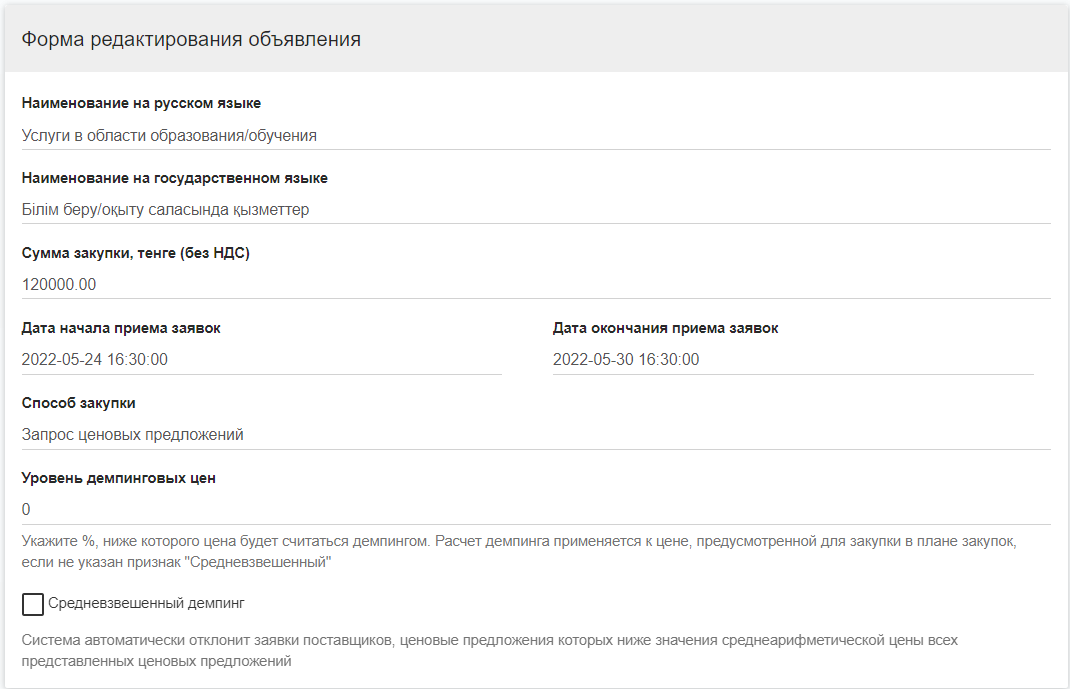Screen dimensions: 1070x689
Task: Click the Наименование на русском языке label
Action: [x=141, y=103]
